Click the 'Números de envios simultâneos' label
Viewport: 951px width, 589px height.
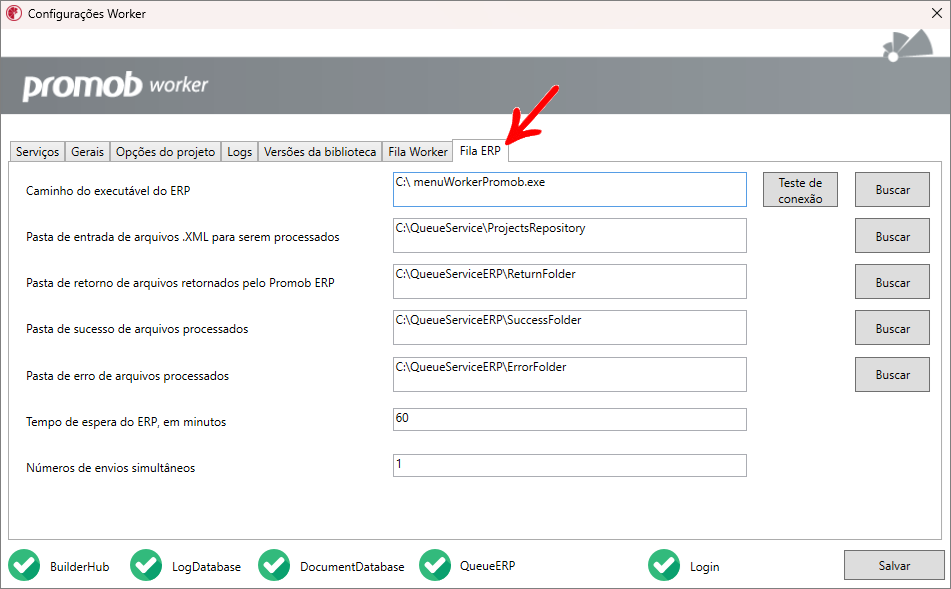tap(110, 468)
